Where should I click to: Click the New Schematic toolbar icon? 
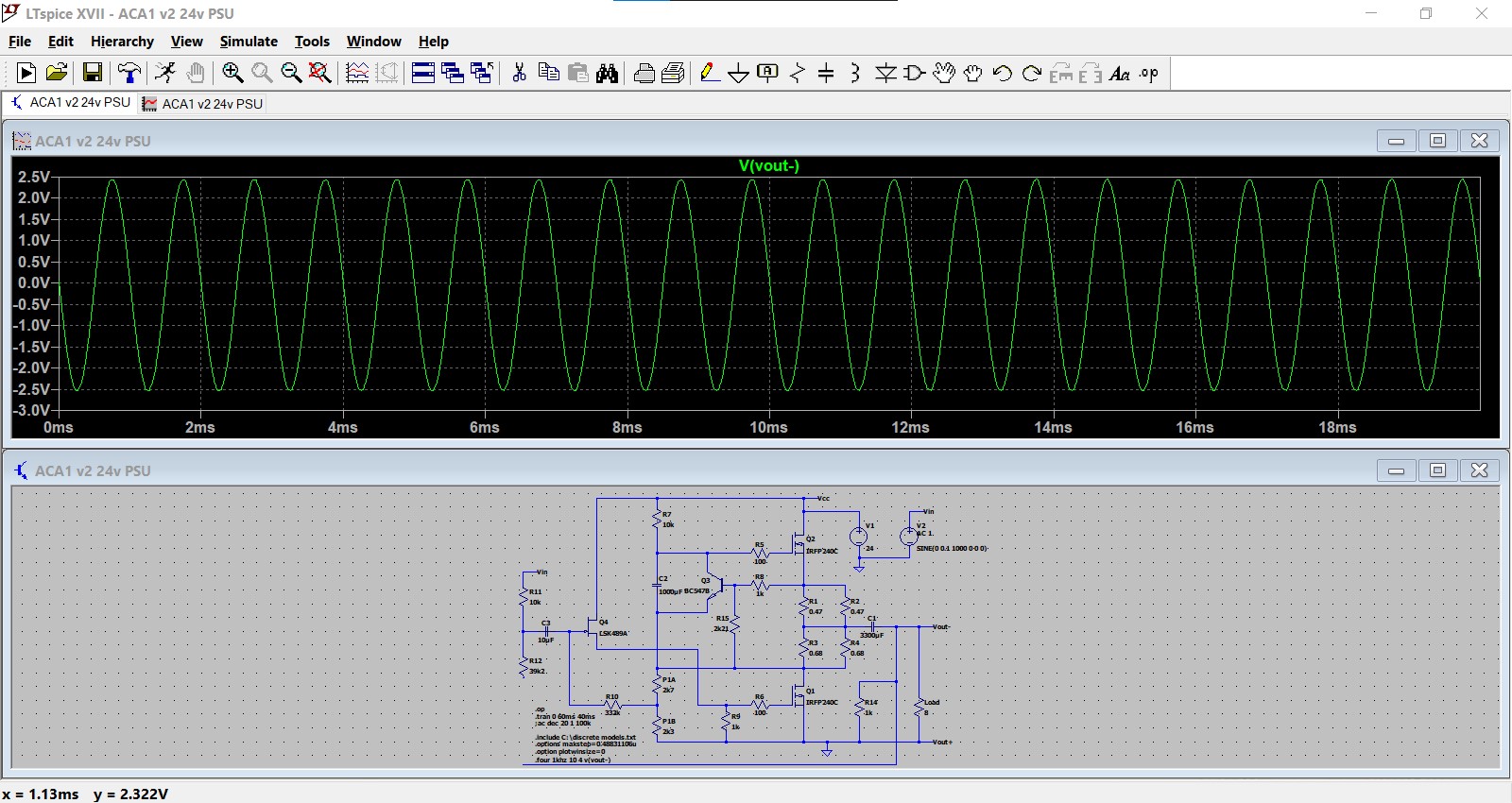tap(26, 73)
